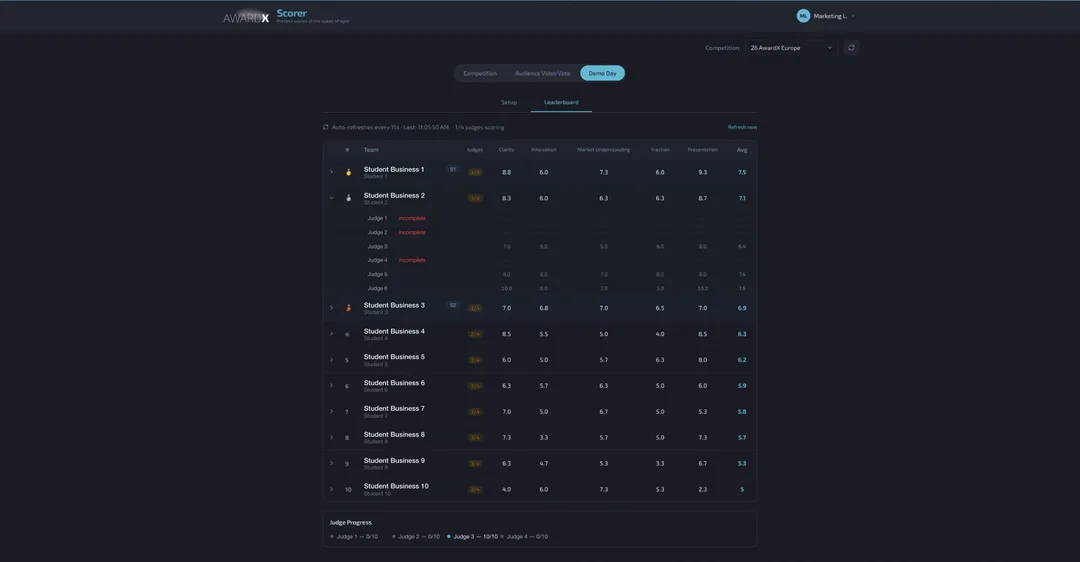Click the Clarity column header
Viewport: 1080px width, 562px height.
click(506, 149)
